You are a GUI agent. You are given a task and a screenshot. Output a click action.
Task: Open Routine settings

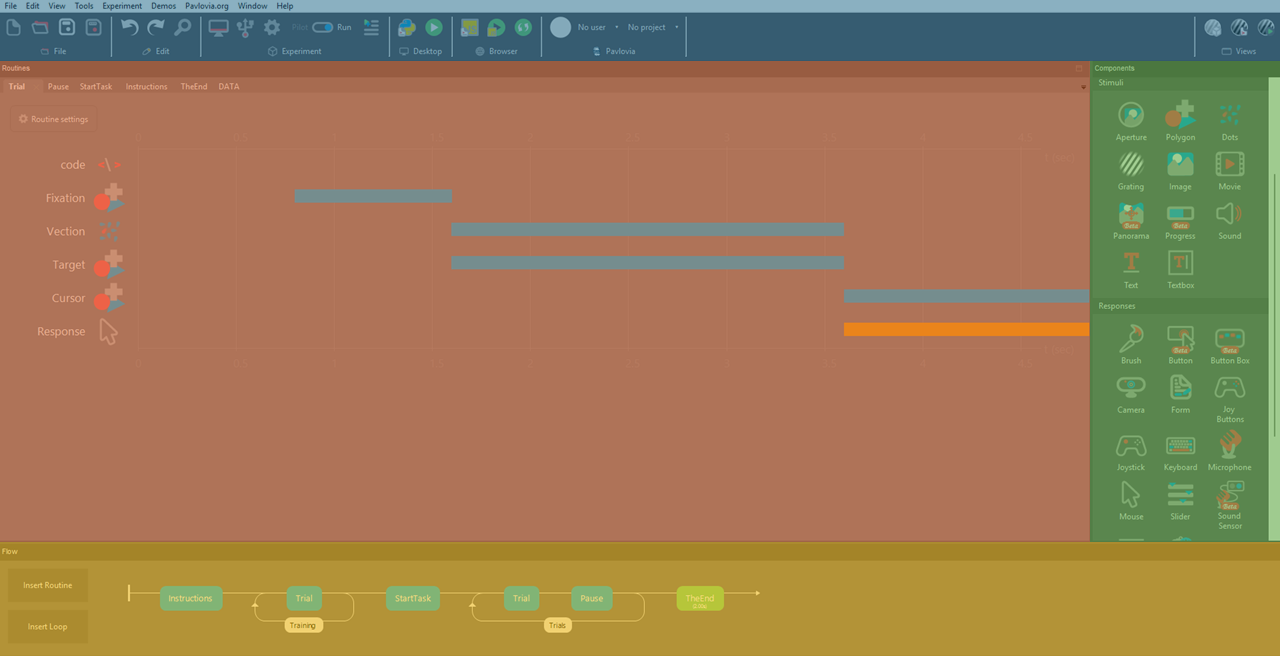pyautogui.click(x=53, y=119)
